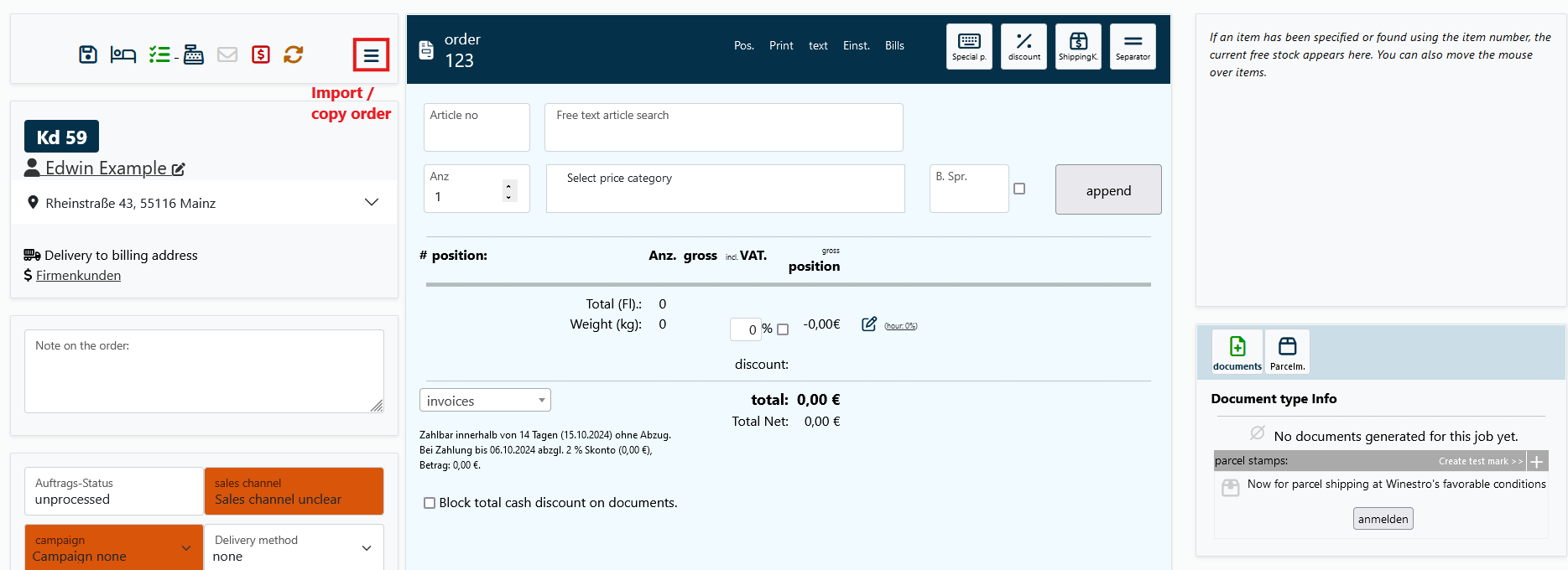This screenshot has height=570, width=1568.
Task: Click the Special p. keyboard icon
Action: 969,46
